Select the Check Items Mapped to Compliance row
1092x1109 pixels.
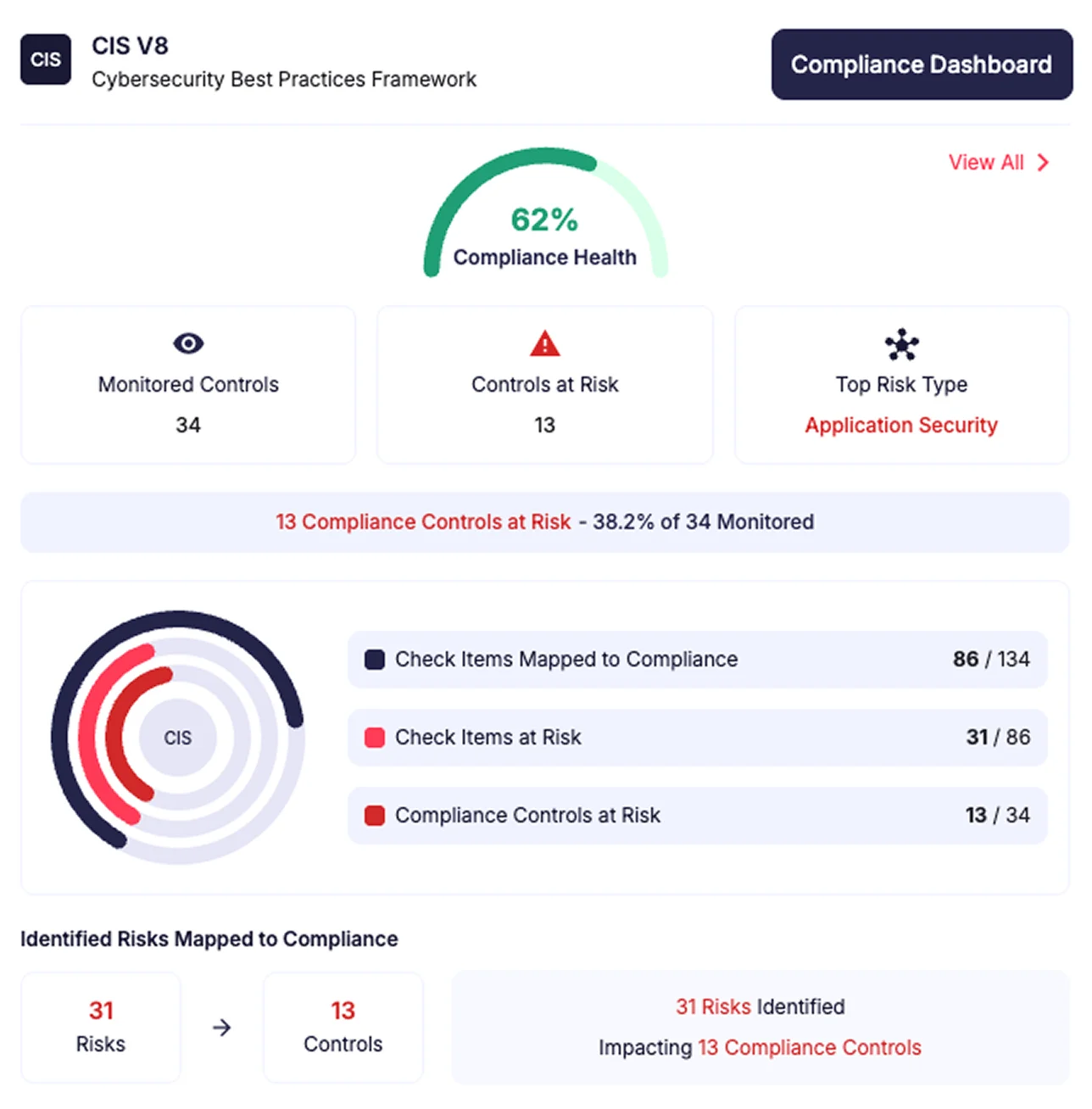(698, 660)
